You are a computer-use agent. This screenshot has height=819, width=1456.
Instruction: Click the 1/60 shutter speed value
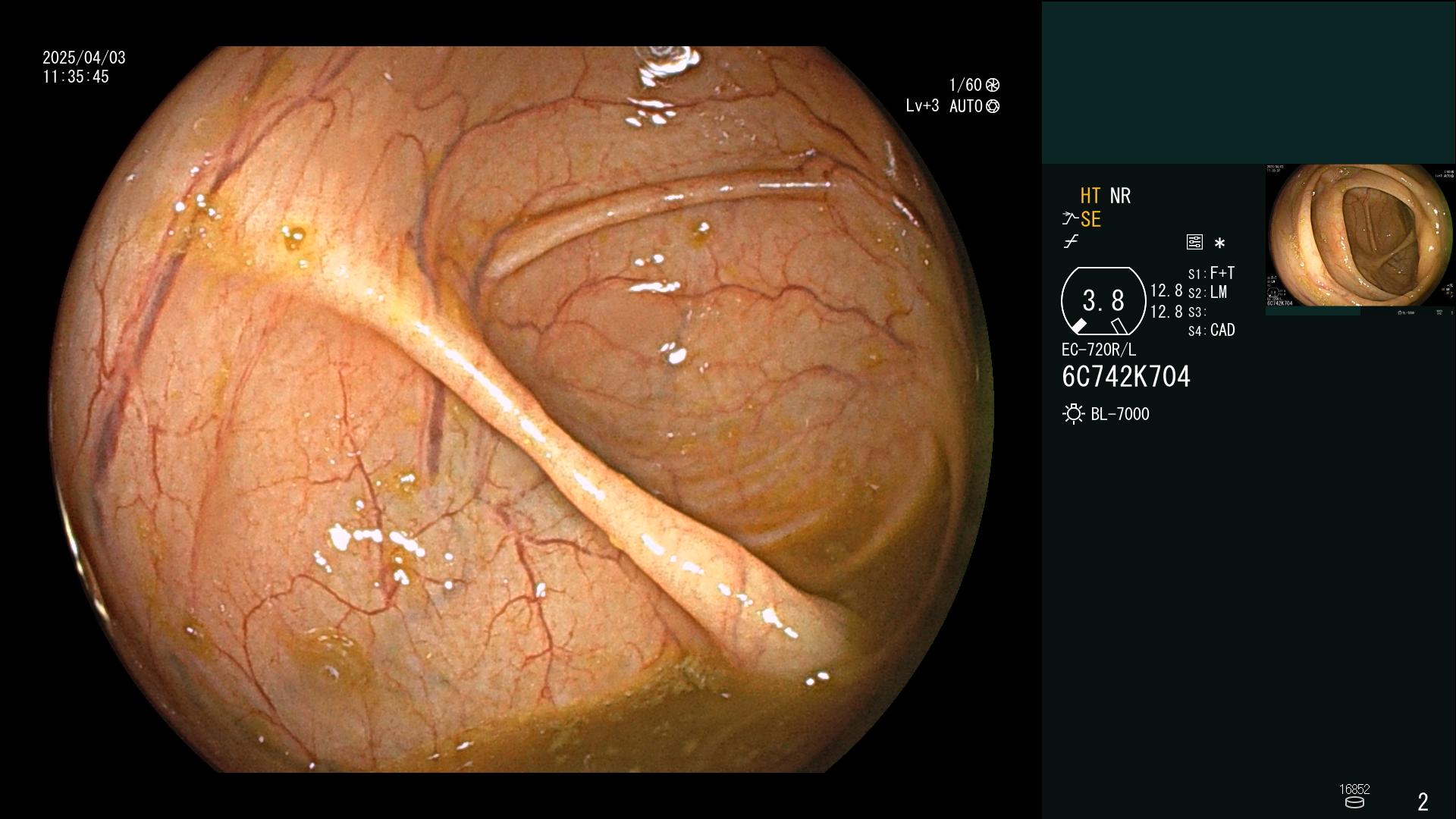tap(965, 85)
